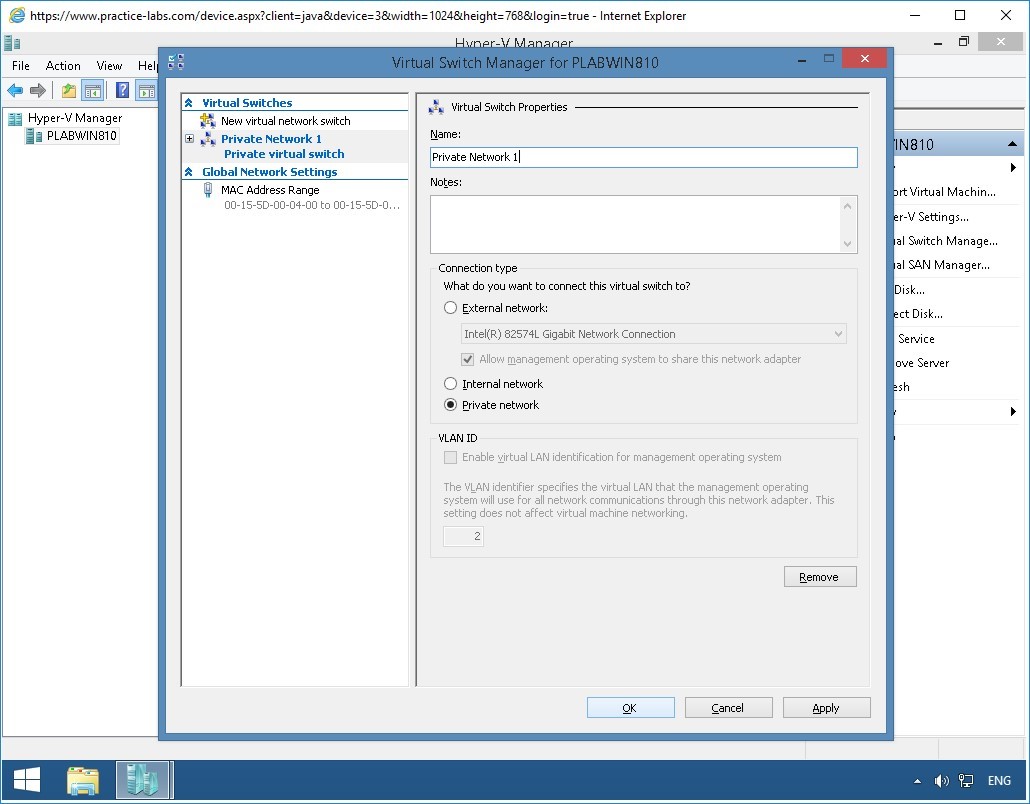
Task: Expand the Private Network 1 tree item
Action: pyautogui.click(x=189, y=139)
